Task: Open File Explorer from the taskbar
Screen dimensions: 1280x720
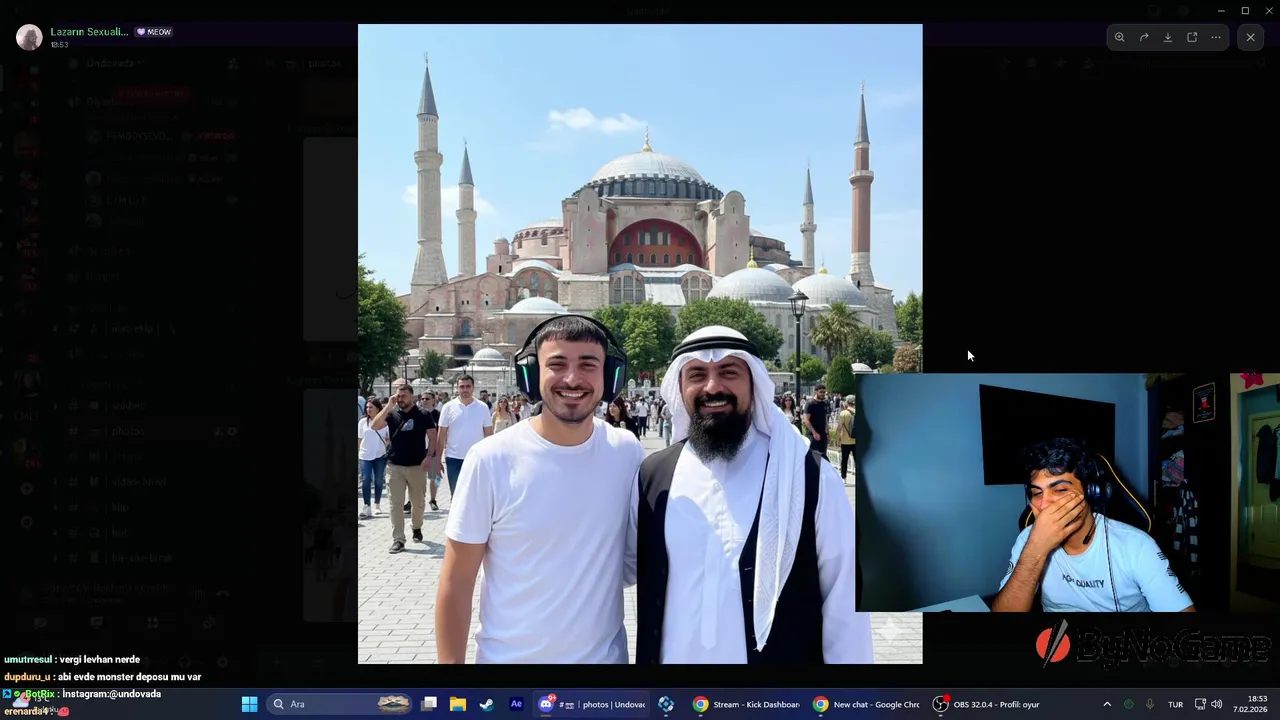Action: [457, 704]
